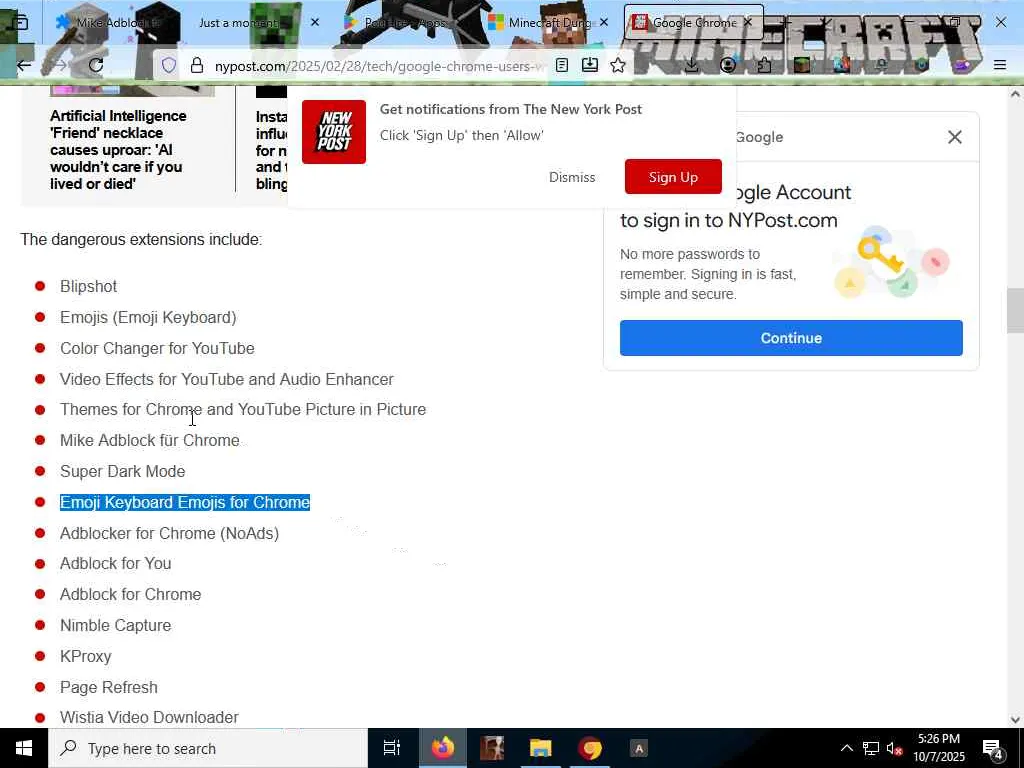Open File Explorer from the taskbar
Screen dimensions: 1024x768
[x=541, y=748]
